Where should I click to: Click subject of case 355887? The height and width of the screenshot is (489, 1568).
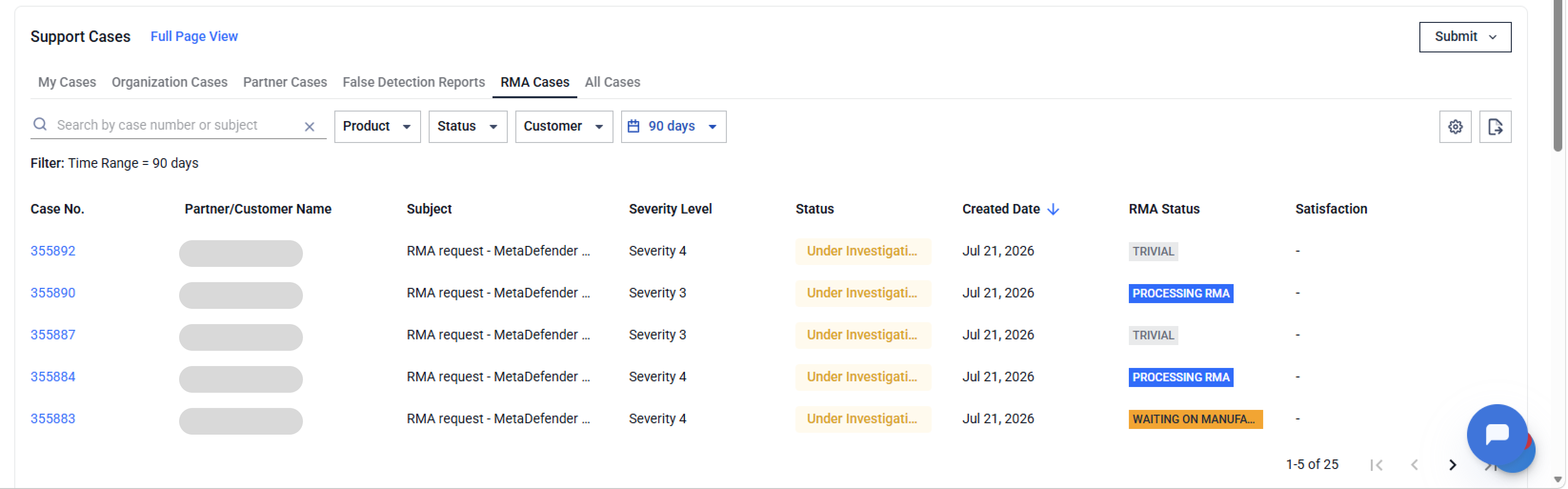(x=499, y=335)
